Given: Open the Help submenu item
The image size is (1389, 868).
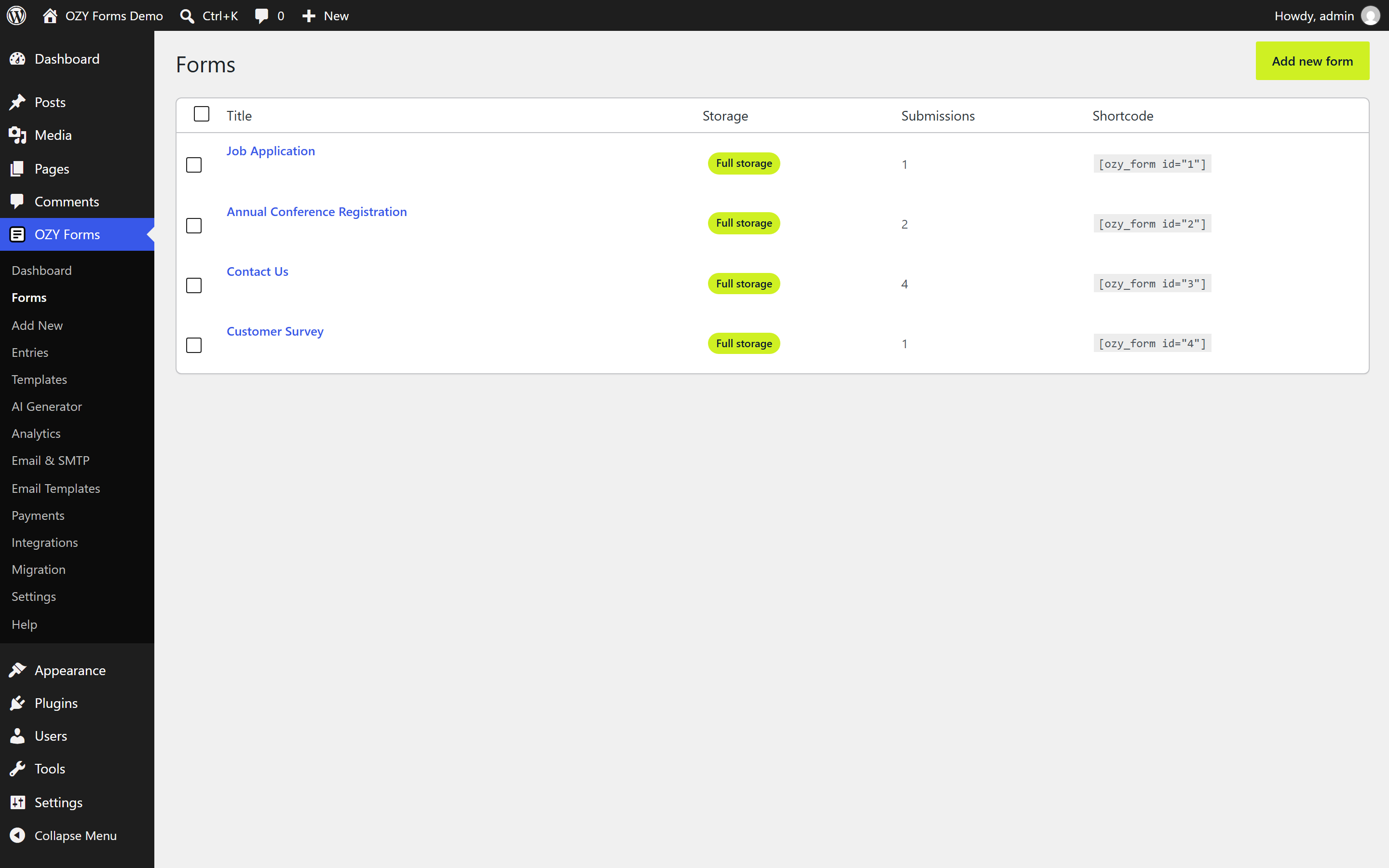Looking at the screenshot, I should [24, 624].
